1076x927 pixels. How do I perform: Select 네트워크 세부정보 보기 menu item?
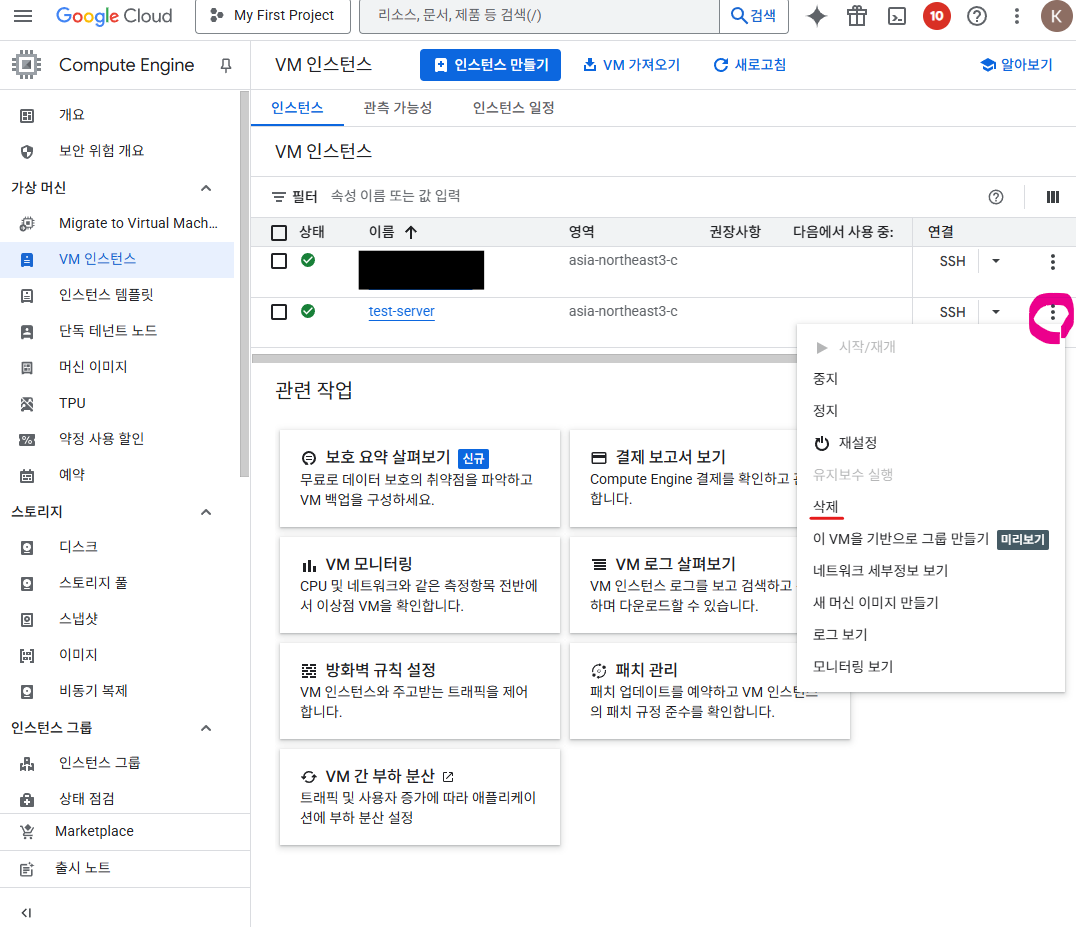tap(931, 571)
